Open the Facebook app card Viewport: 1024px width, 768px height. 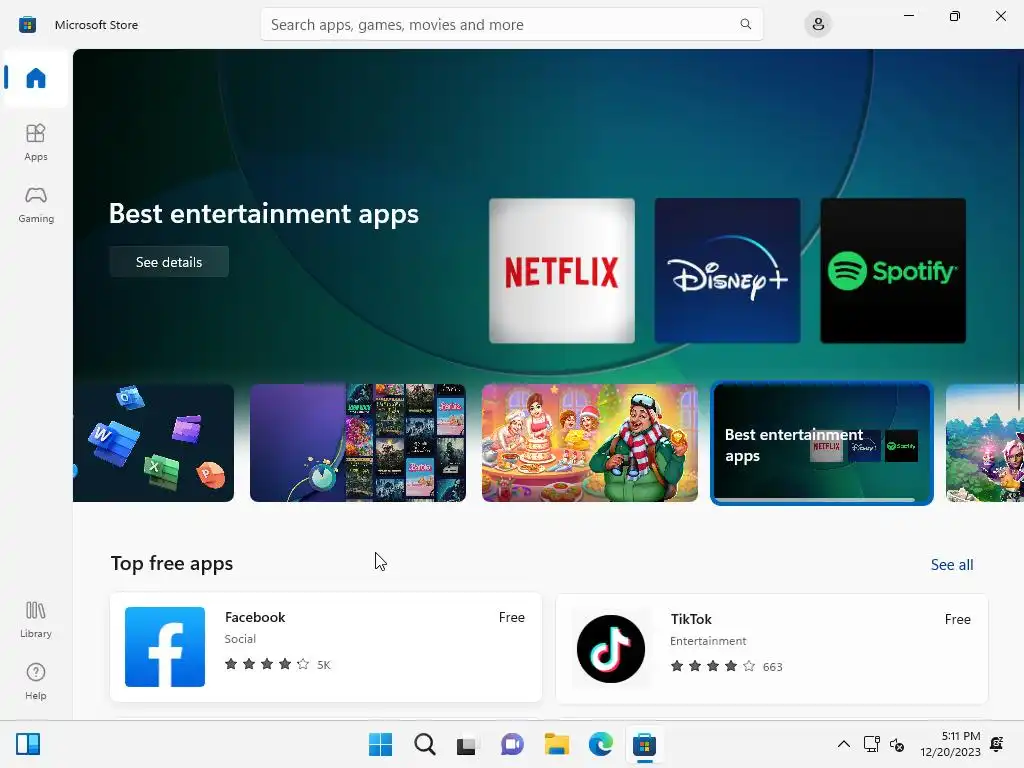click(326, 647)
